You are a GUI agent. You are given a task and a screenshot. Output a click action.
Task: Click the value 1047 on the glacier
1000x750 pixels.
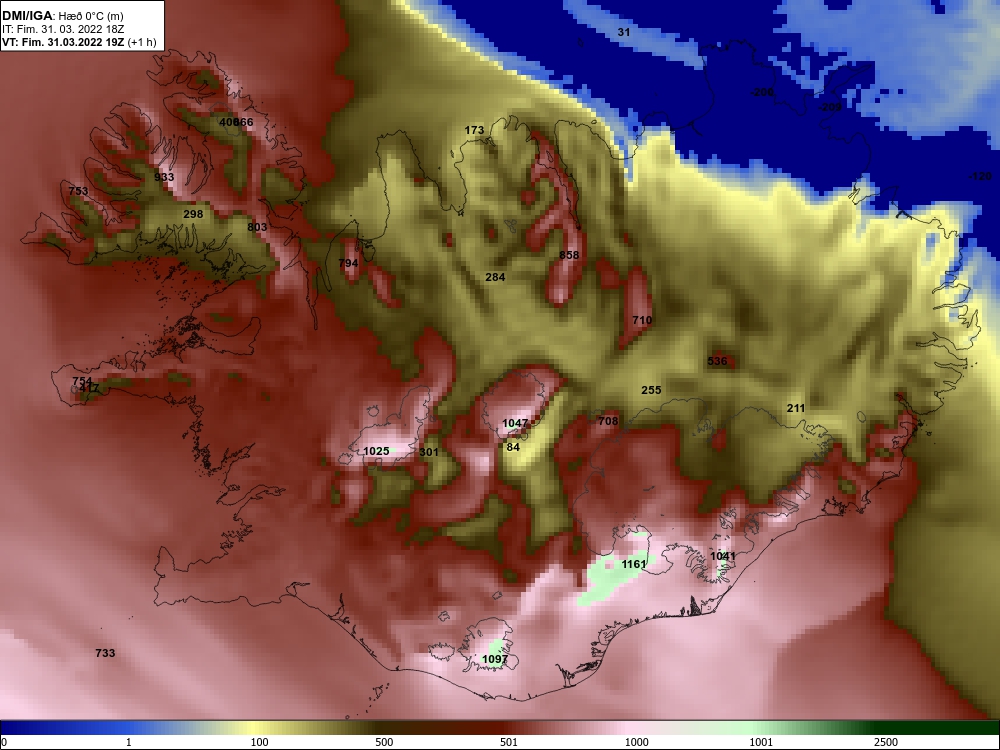pyautogui.click(x=515, y=423)
